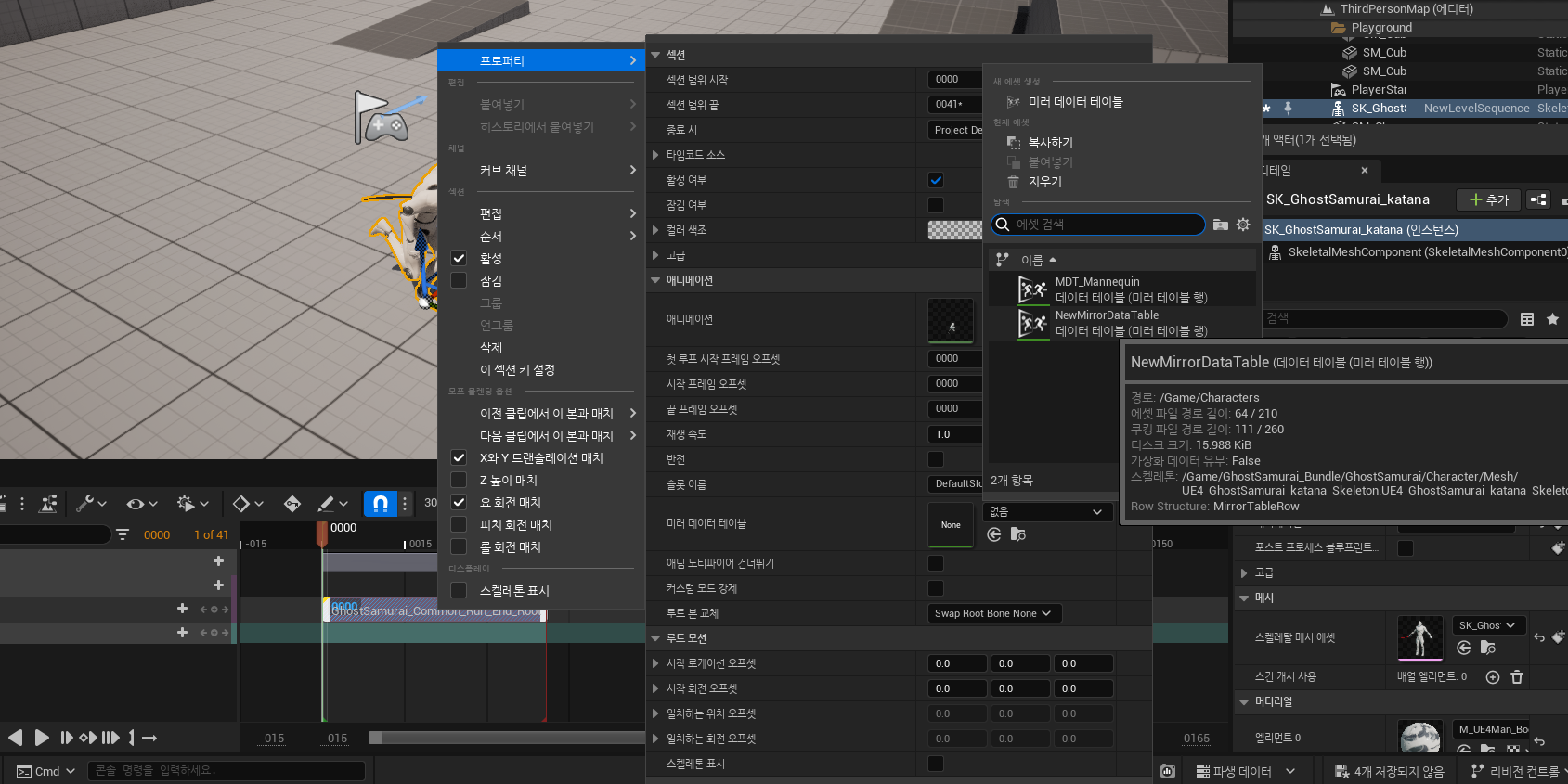Expand 시작 로케이션 오프셋 row
Image resolution: width=1568 pixels, height=784 pixels.
[655, 663]
